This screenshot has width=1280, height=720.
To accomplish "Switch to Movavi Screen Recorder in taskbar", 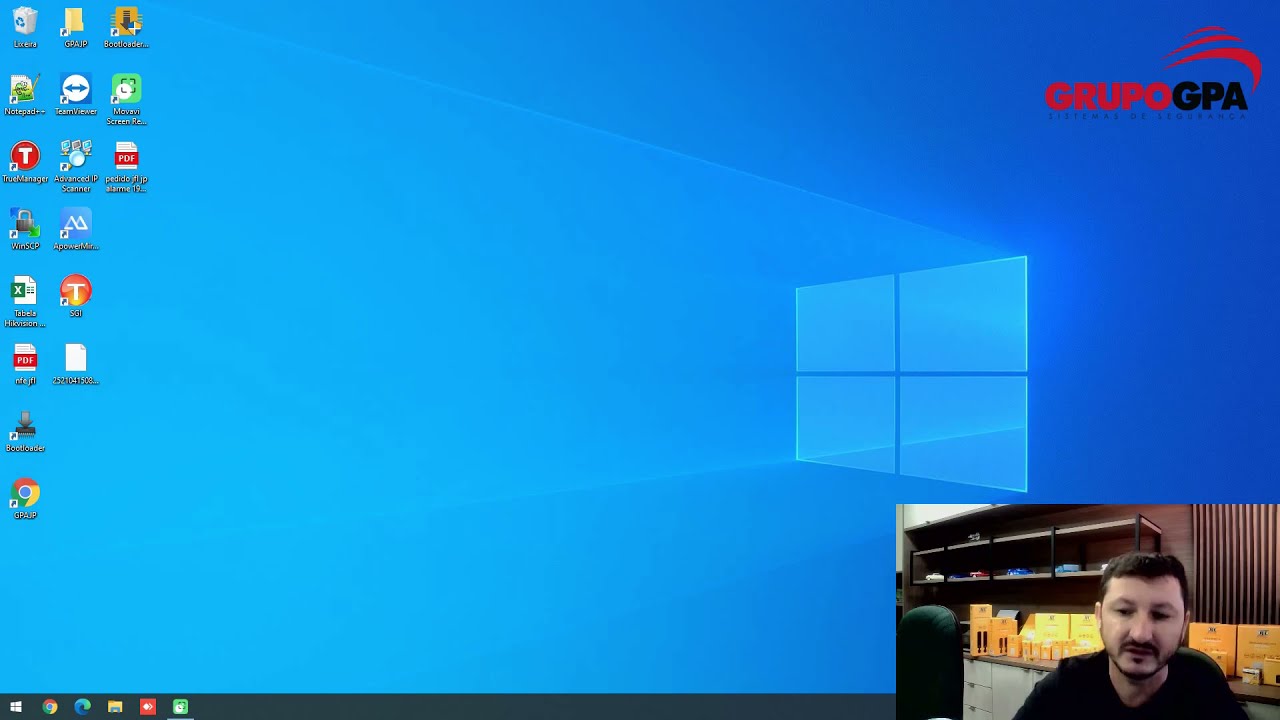I will pyautogui.click(x=180, y=707).
